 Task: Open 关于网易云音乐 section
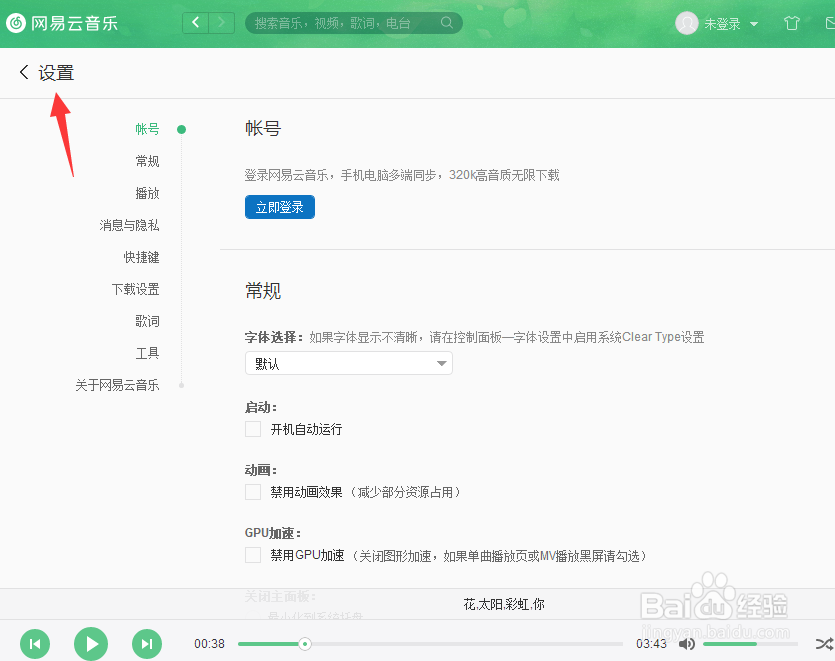pos(117,385)
